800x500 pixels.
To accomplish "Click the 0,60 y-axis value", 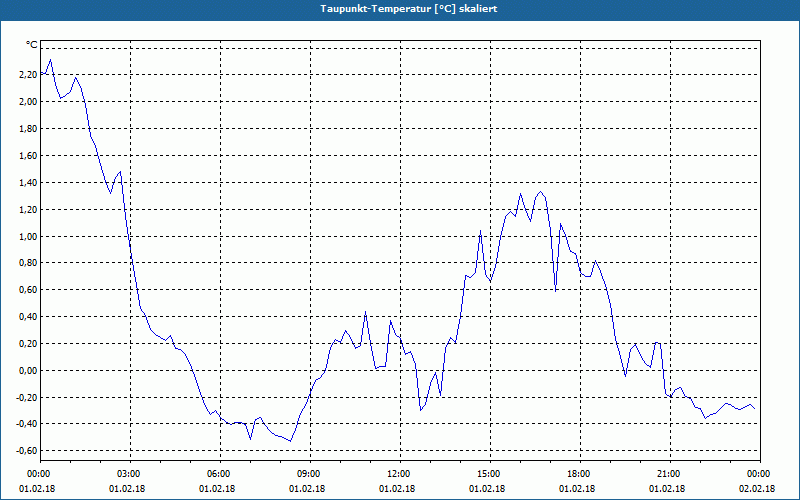I will click(29, 290).
